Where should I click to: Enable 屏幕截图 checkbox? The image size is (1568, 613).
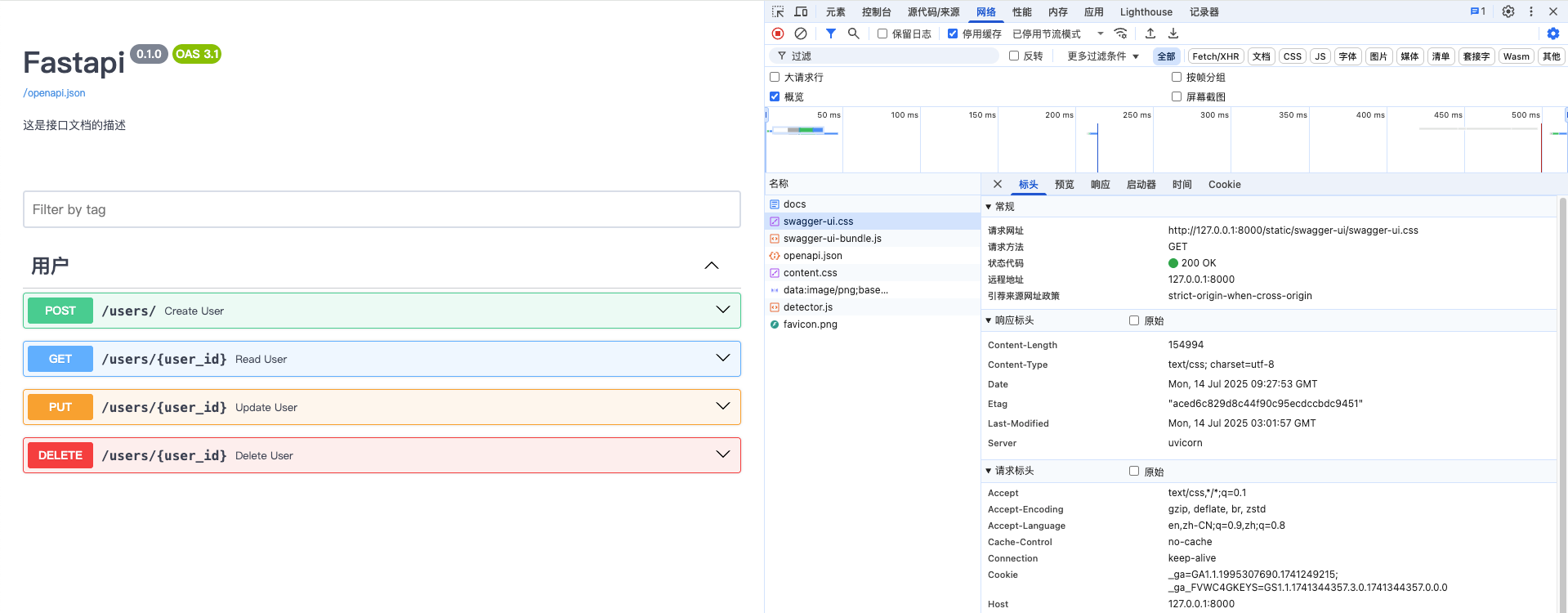(1177, 96)
